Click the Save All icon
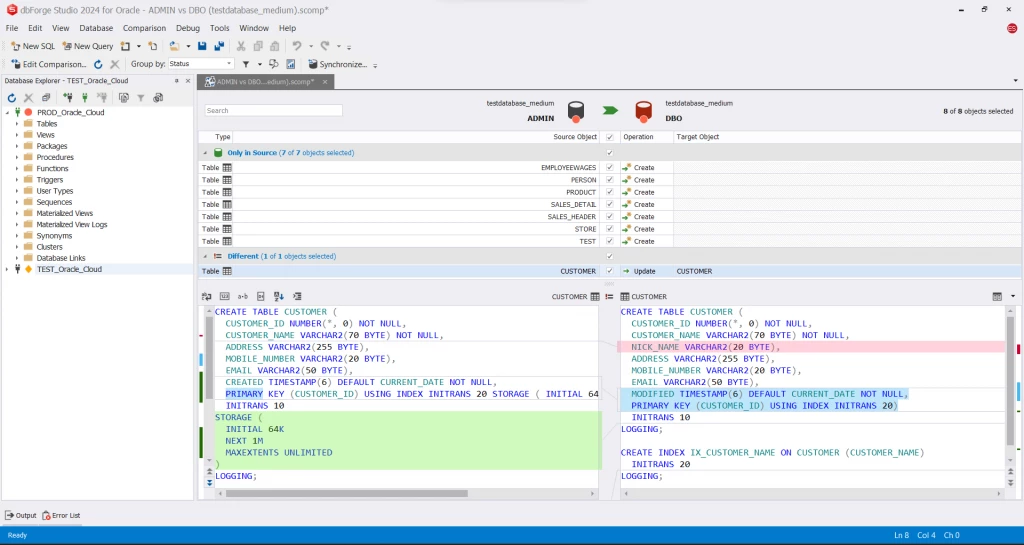The width and height of the screenshot is (1024, 545). tap(219, 46)
